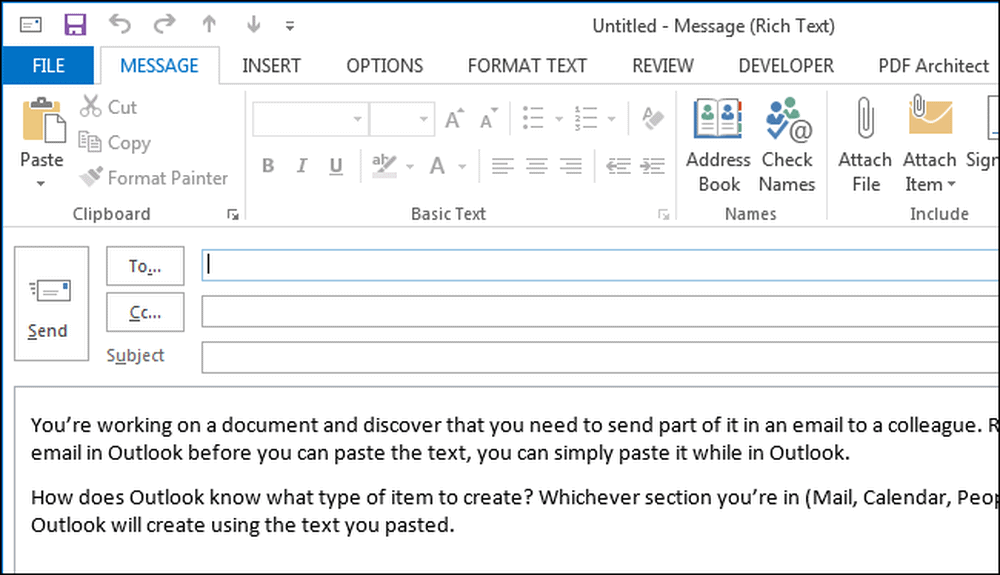
Task: Click the Redo arrow in title bar
Action: [x=165, y=24]
